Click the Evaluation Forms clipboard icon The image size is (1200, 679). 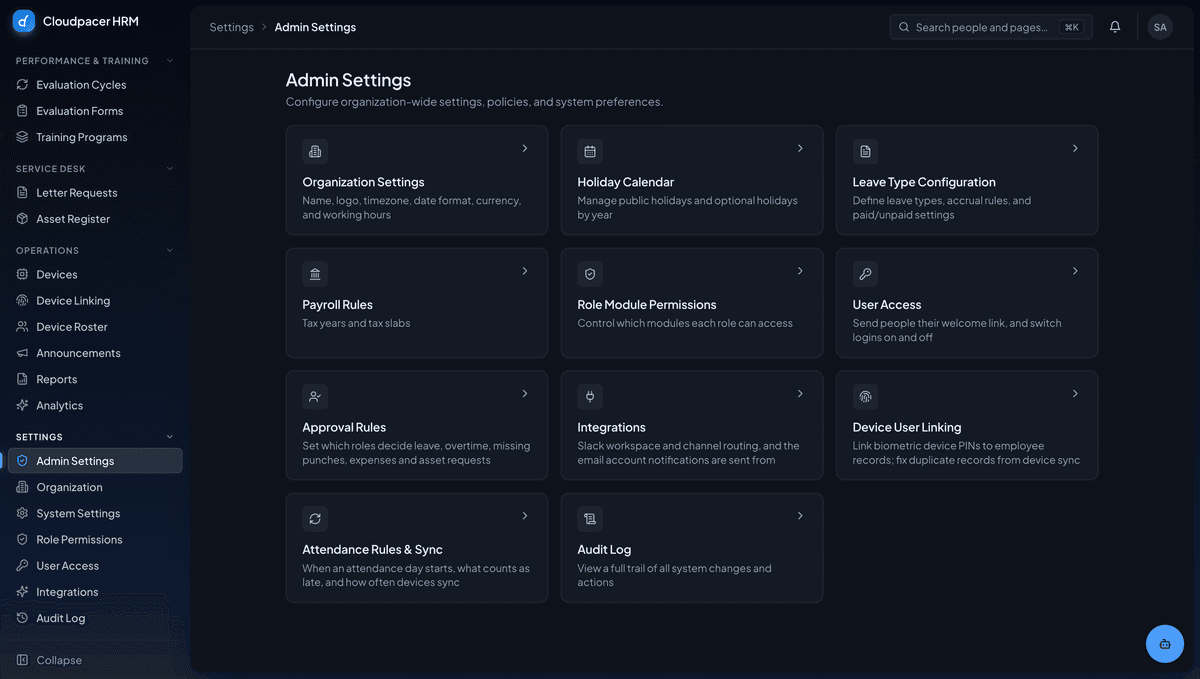[x=23, y=111]
